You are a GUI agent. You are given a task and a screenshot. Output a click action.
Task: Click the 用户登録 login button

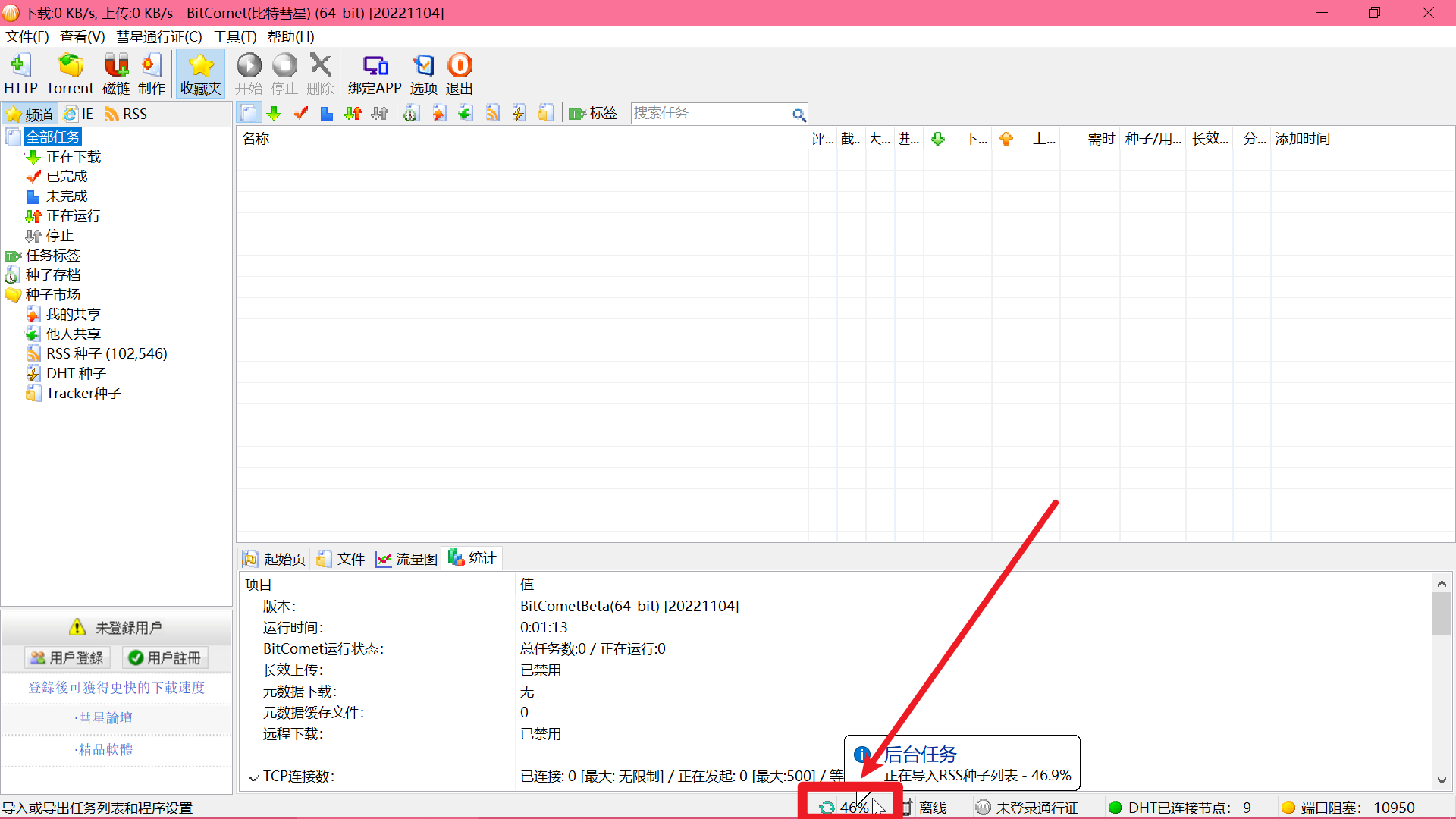coord(67,657)
